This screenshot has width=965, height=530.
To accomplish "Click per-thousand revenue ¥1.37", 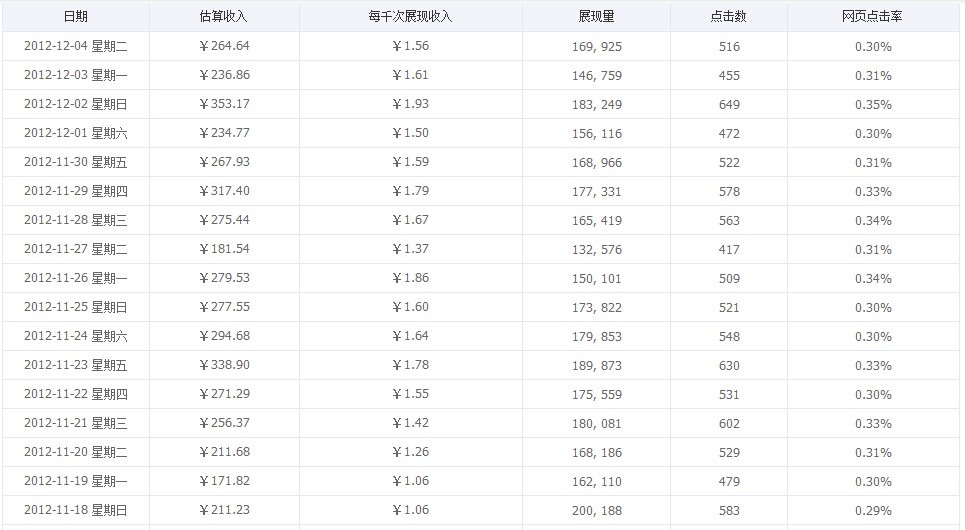I will point(410,248).
